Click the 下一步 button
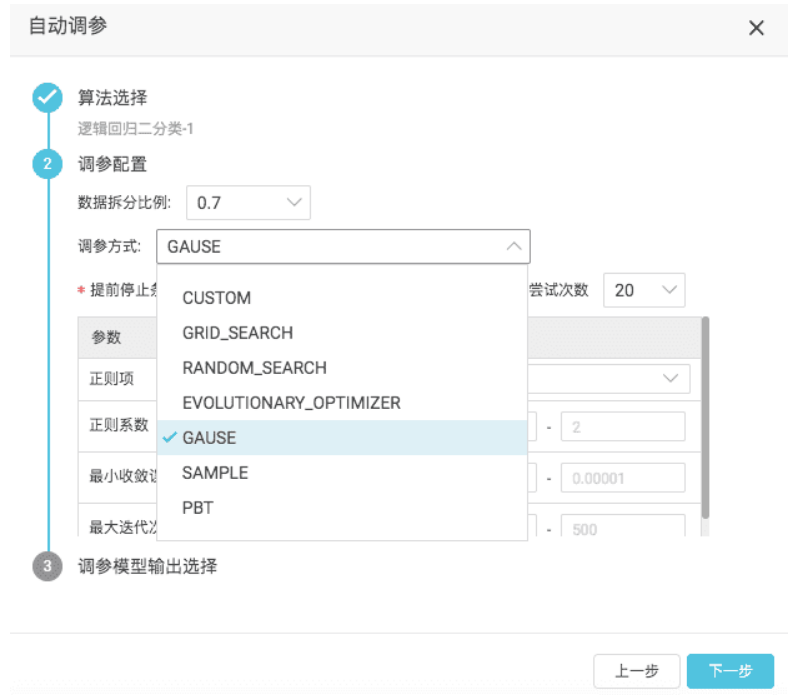Screen dimensions: 793x697 [x=730, y=671]
